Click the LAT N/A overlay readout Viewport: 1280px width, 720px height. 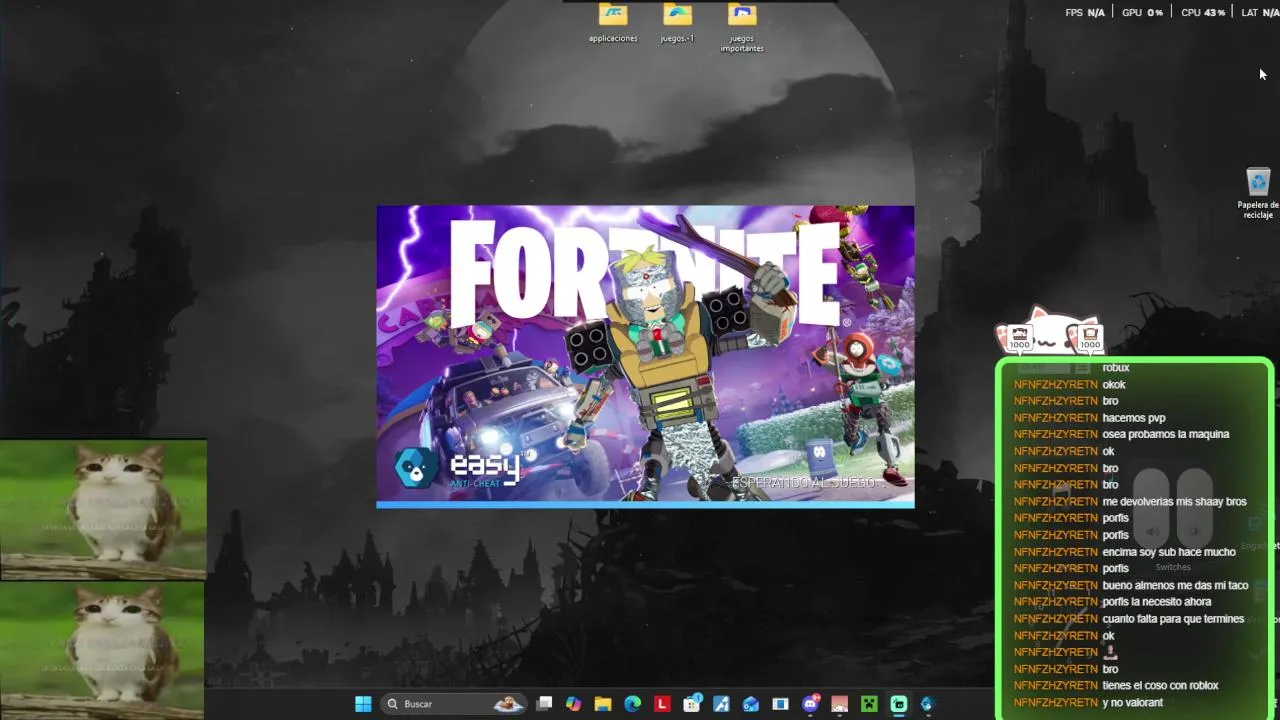[x=1260, y=13]
